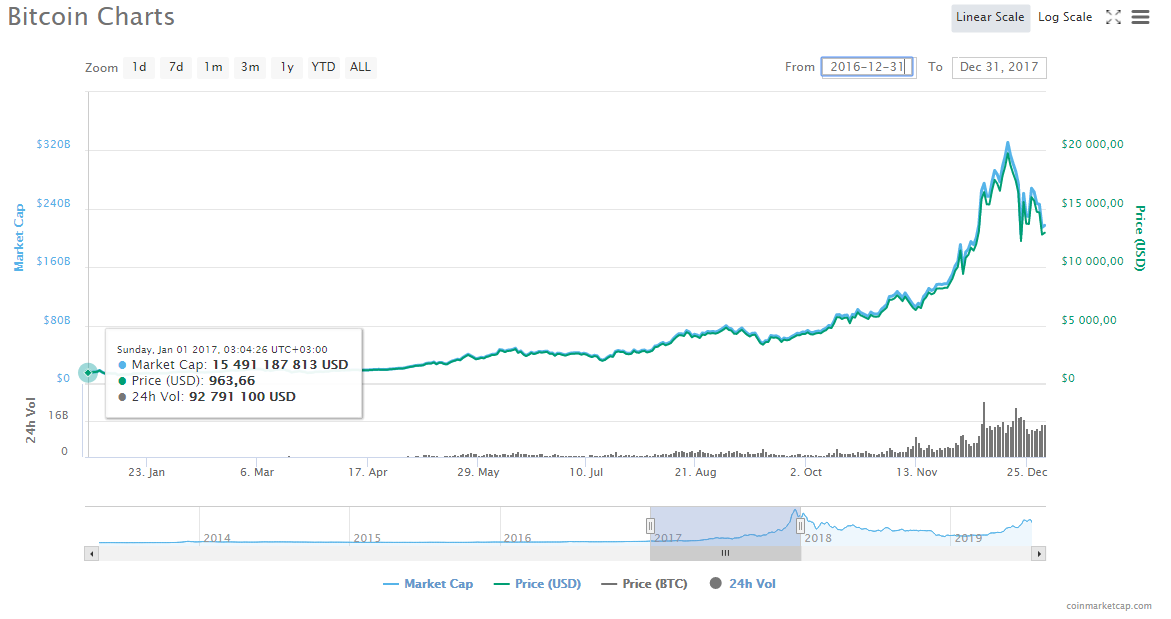Hide the Price (USD) series
Image resolution: width=1171 pixels, height=619 pixels.
point(538,584)
